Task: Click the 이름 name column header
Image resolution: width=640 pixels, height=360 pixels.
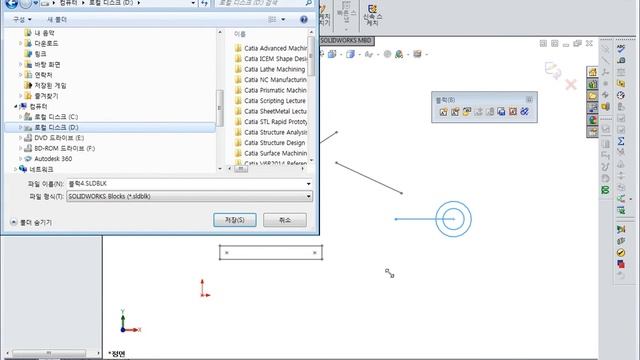Action: [240, 34]
